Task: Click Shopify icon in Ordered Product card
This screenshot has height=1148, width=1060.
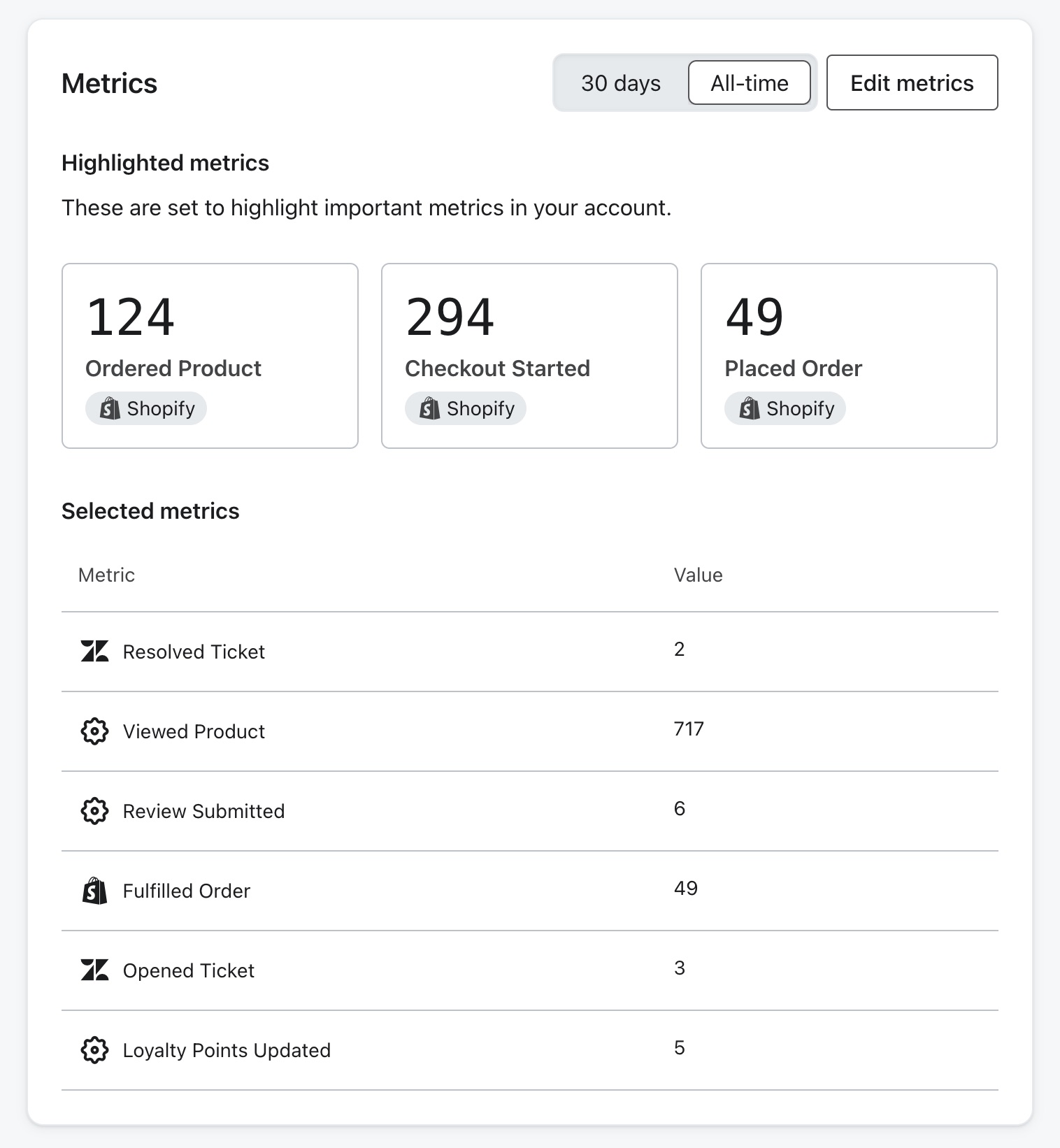Action: tap(110, 408)
